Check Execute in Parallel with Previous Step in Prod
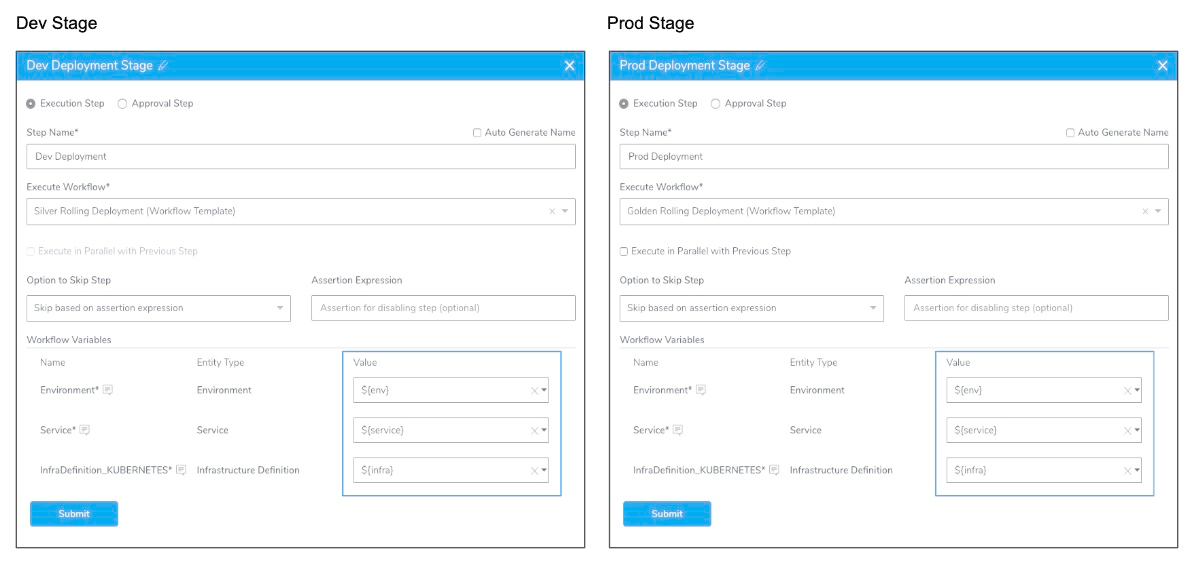This screenshot has height=578, width=1191. (624, 251)
